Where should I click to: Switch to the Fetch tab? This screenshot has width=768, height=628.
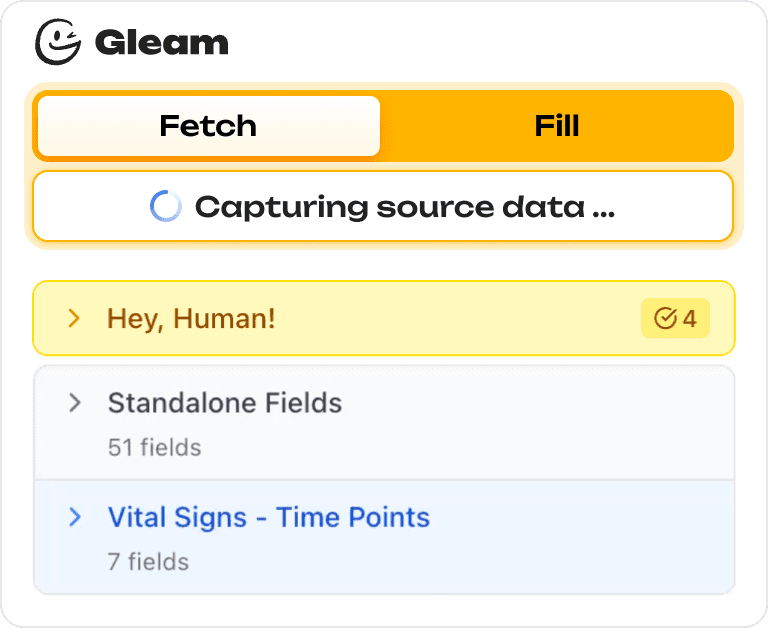(x=208, y=126)
